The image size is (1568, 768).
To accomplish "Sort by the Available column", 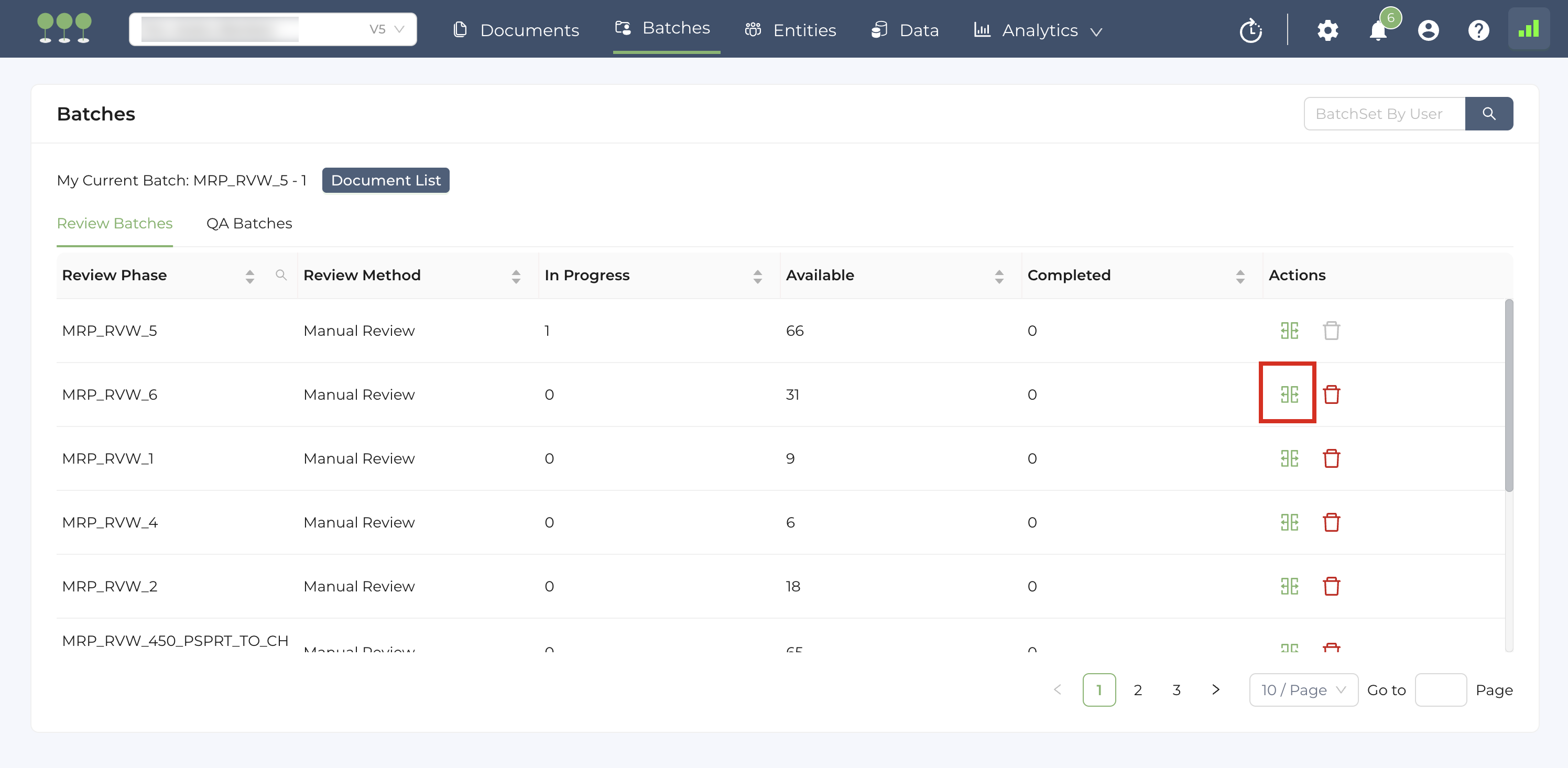I will click(x=999, y=276).
